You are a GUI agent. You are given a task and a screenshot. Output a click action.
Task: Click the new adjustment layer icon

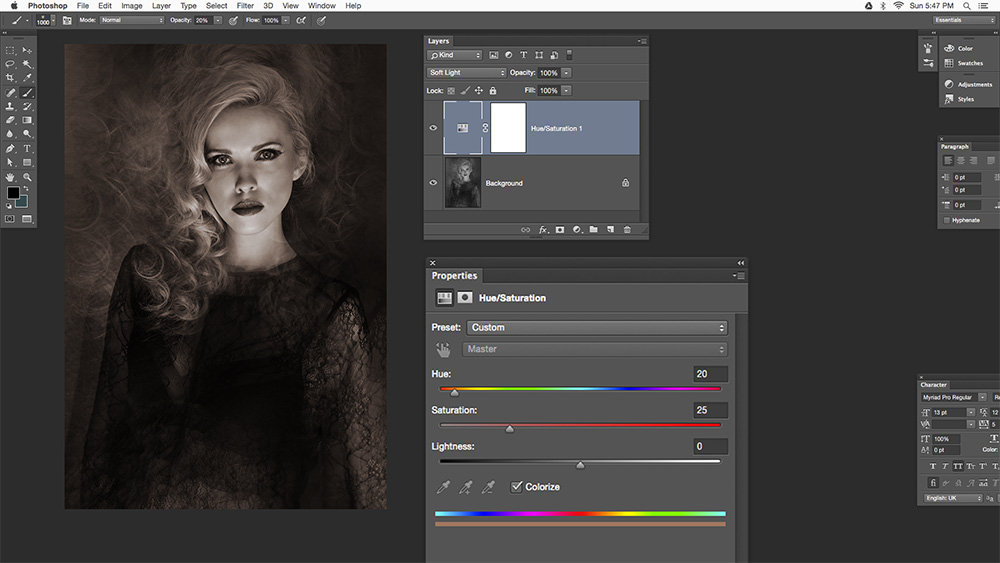(577, 230)
